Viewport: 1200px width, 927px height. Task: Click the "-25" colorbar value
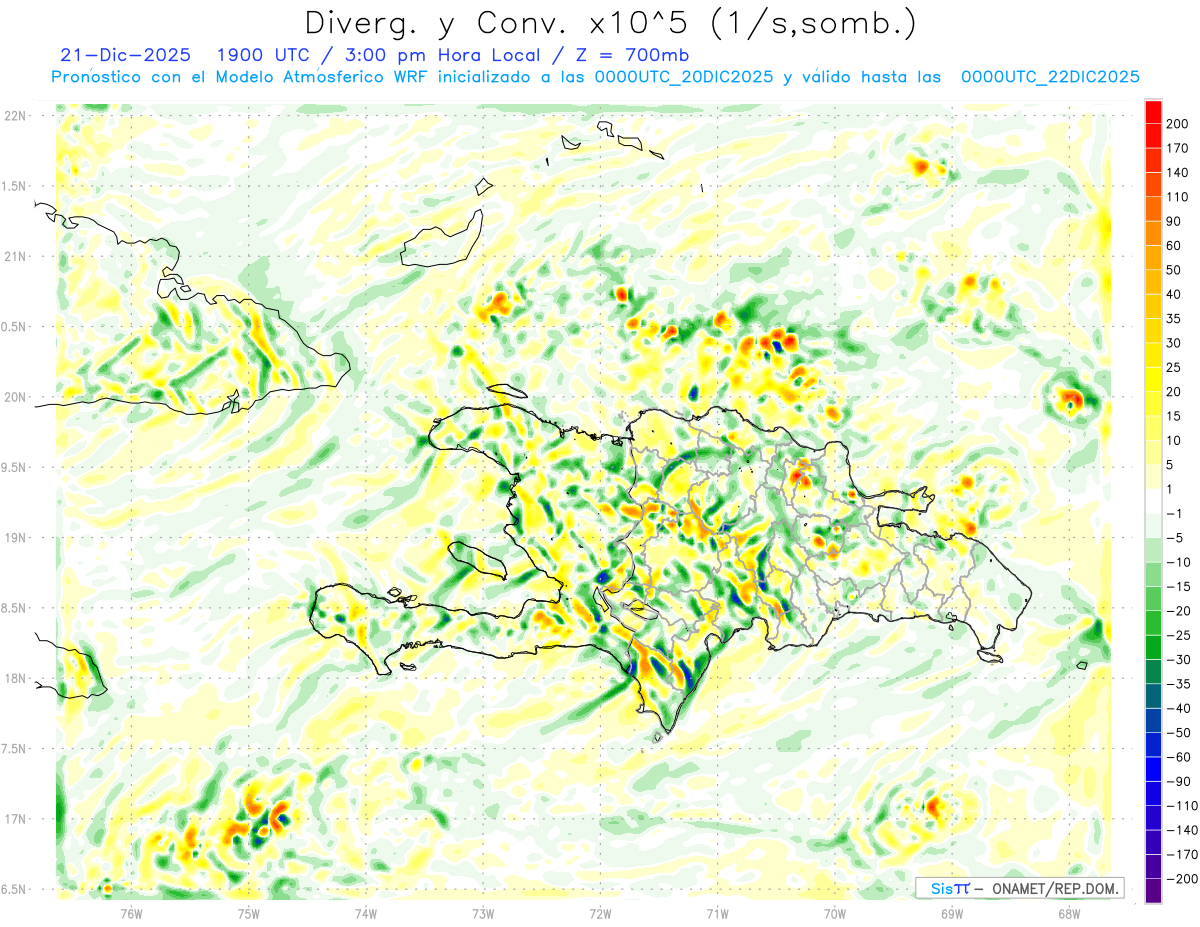1178,634
